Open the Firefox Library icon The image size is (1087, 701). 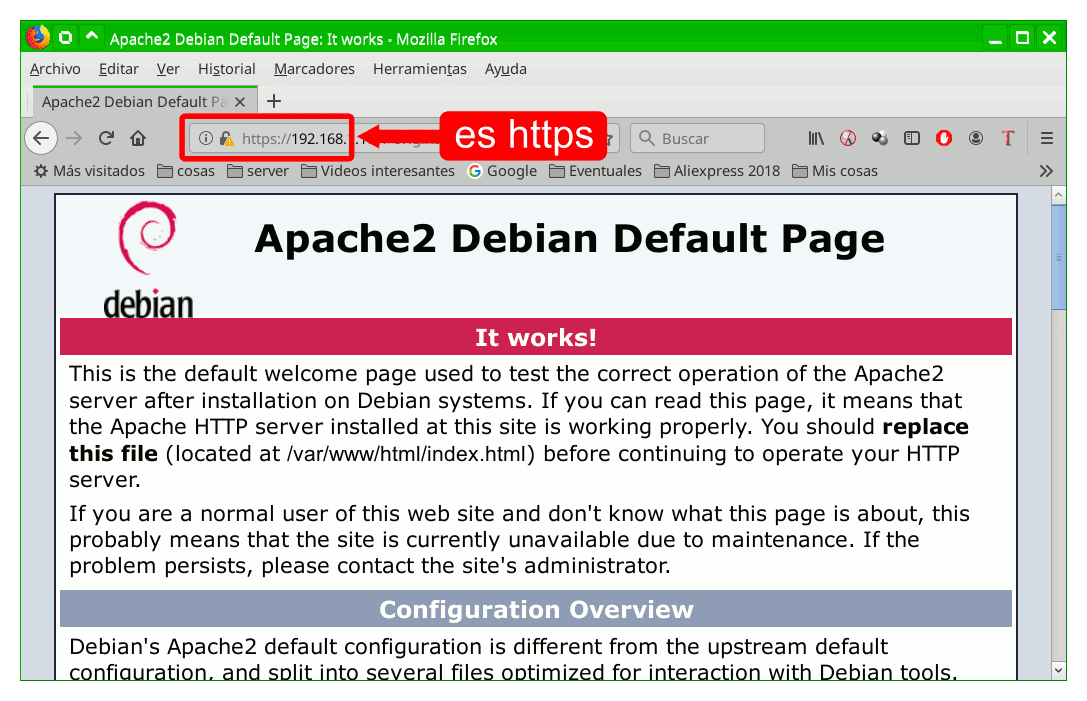(816, 138)
